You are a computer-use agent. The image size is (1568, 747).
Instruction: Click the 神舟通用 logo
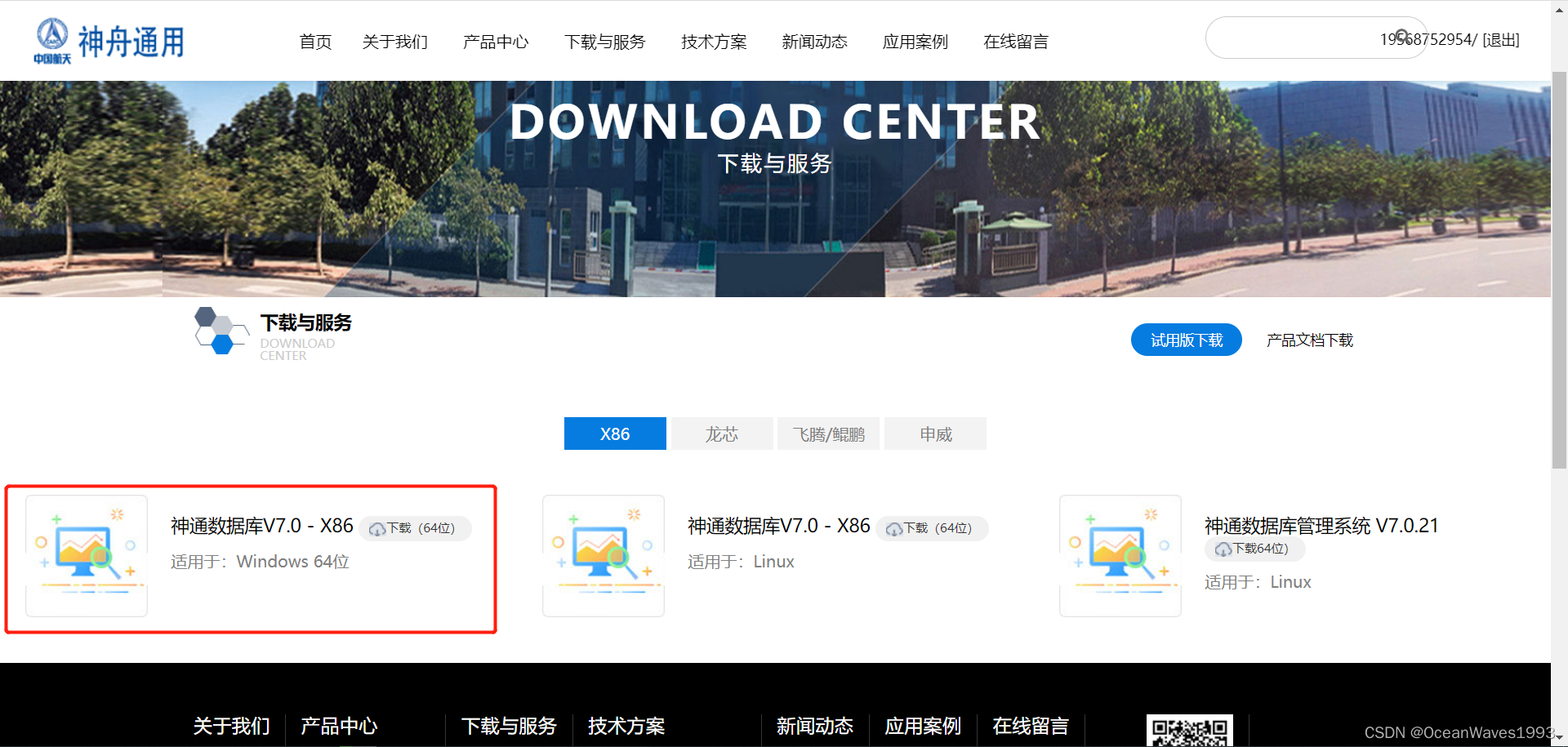coord(109,41)
